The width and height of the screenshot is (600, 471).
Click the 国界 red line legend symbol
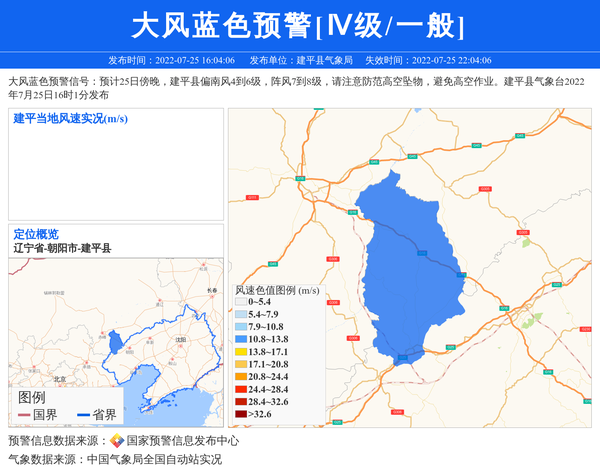click(x=23, y=414)
